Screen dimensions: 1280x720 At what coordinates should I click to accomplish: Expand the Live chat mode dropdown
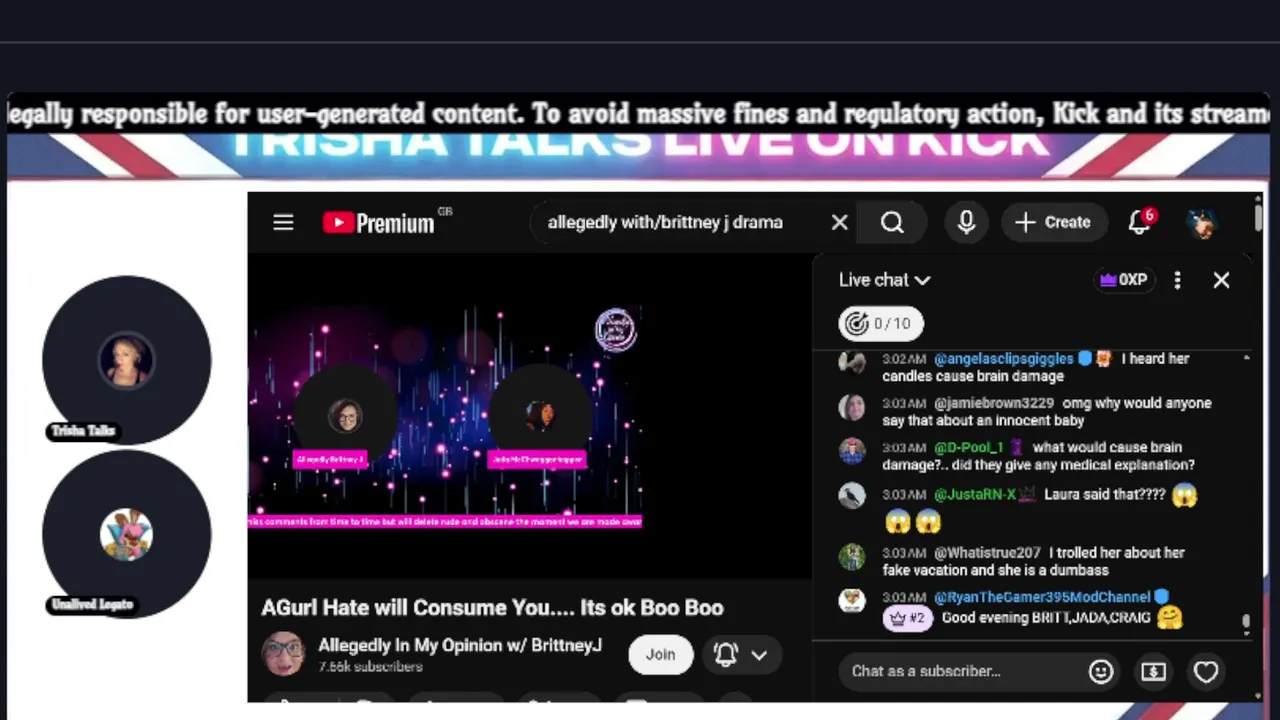pyautogui.click(x=885, y=280)
